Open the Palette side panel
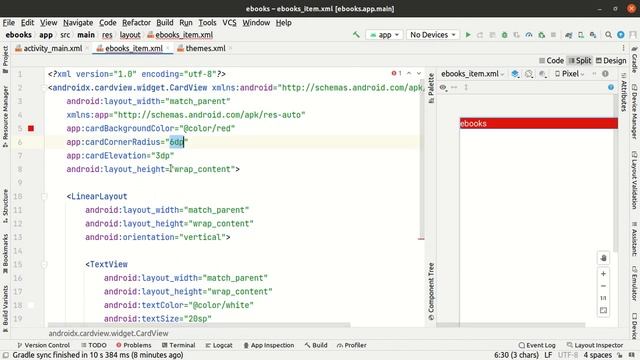Image resolution: width=640 pixels, height=360 pixels. 431,87
